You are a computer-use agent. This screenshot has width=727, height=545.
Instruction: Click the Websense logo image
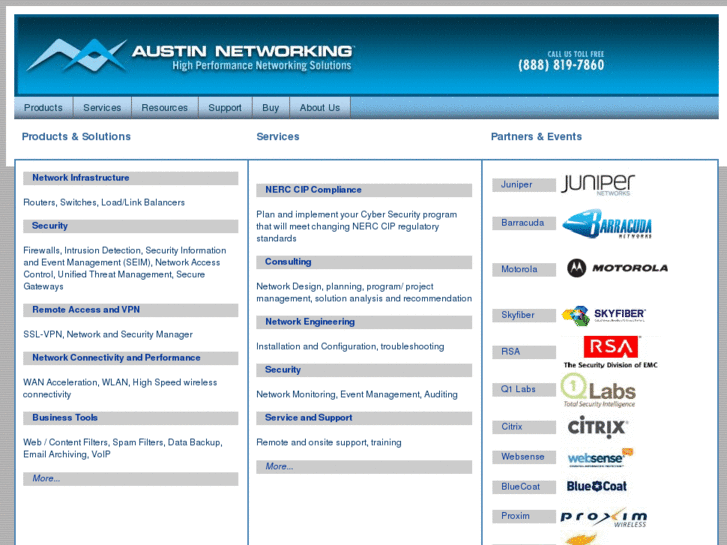[600, 458]
